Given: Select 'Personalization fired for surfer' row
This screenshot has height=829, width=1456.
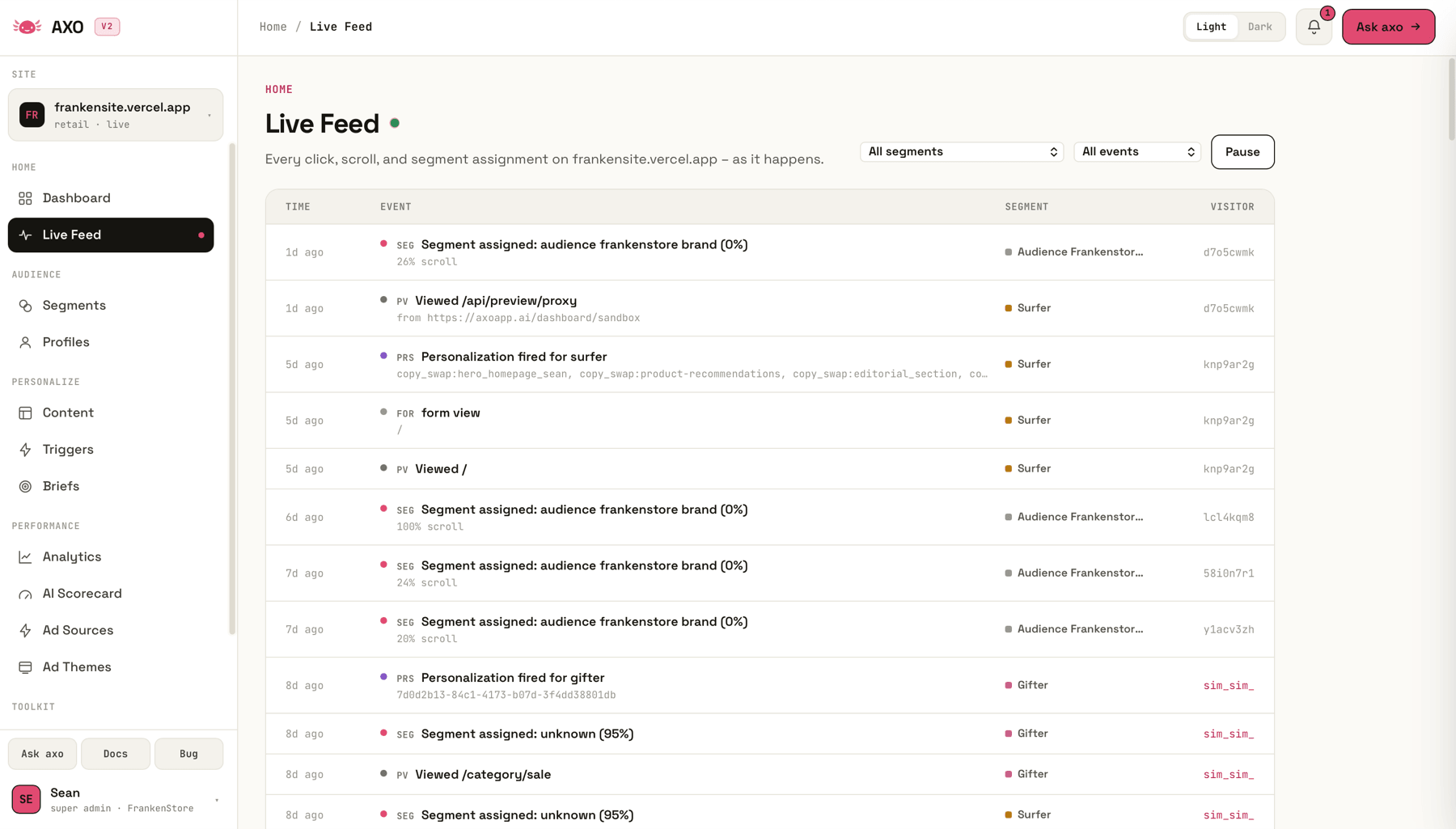Looking at the screenshot, I should point(769,365).
